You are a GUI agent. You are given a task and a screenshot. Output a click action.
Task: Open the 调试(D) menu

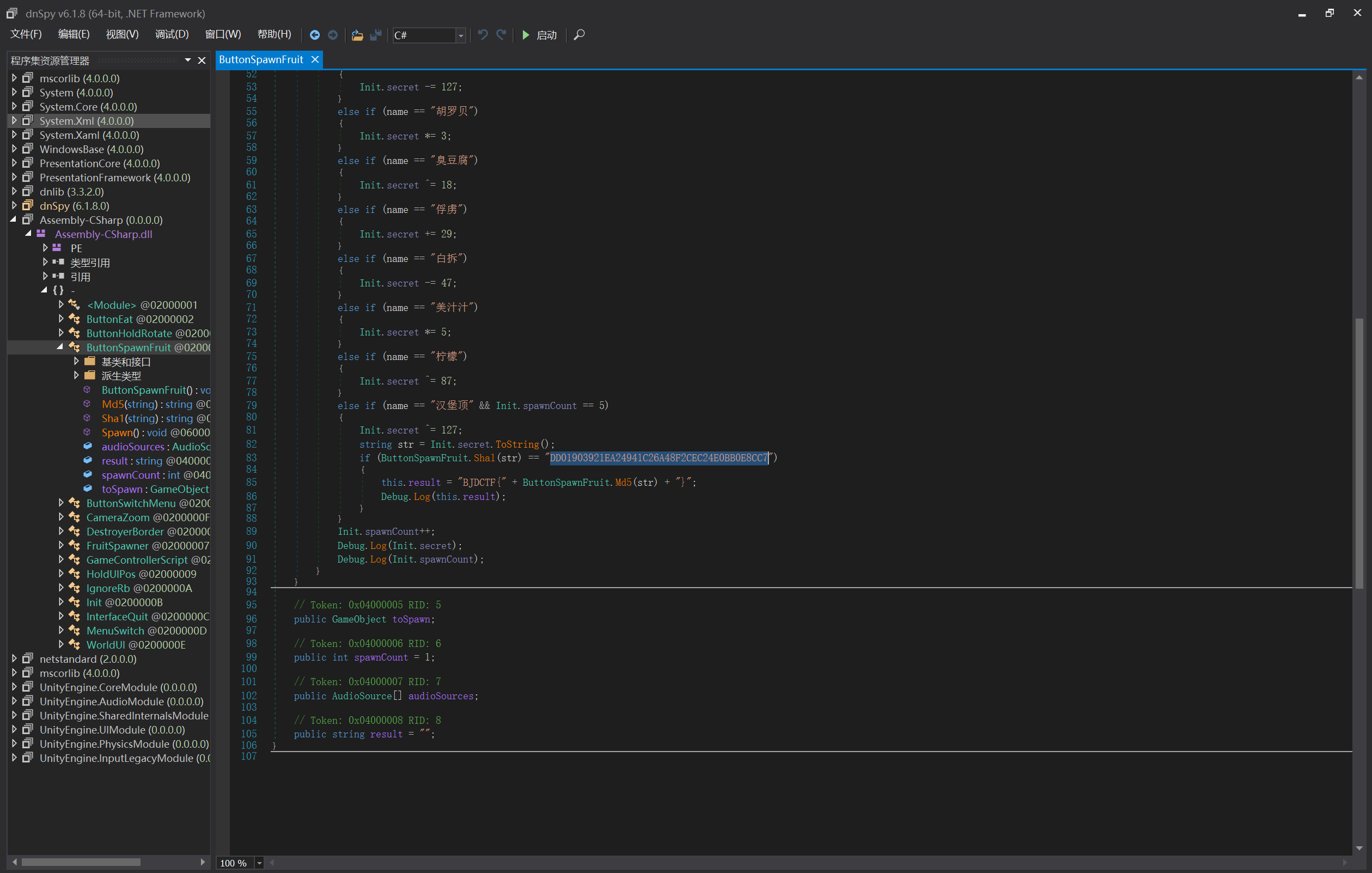tap(172, 34)
